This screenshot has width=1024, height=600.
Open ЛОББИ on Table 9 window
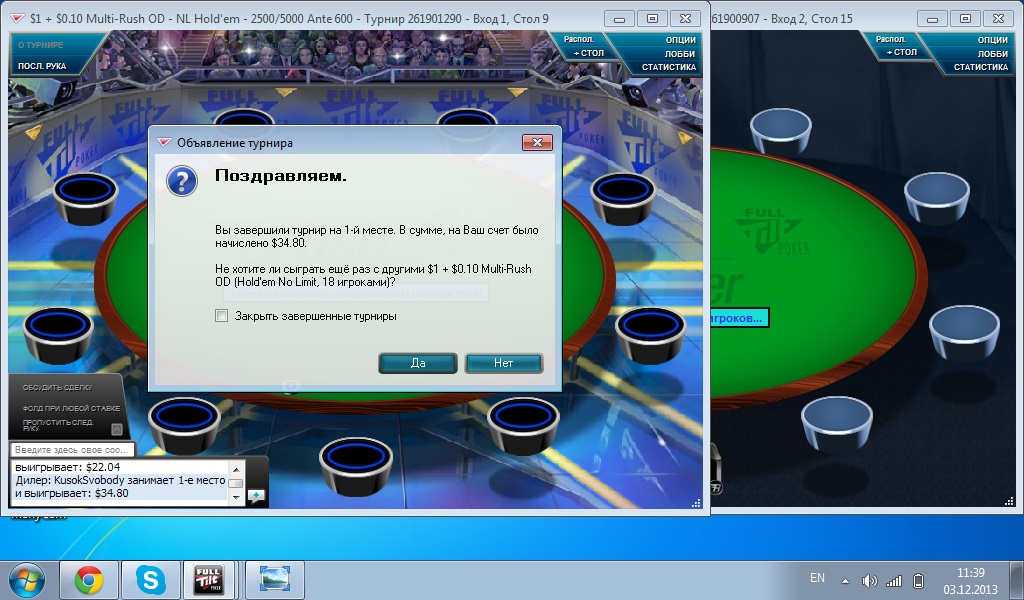680,54
